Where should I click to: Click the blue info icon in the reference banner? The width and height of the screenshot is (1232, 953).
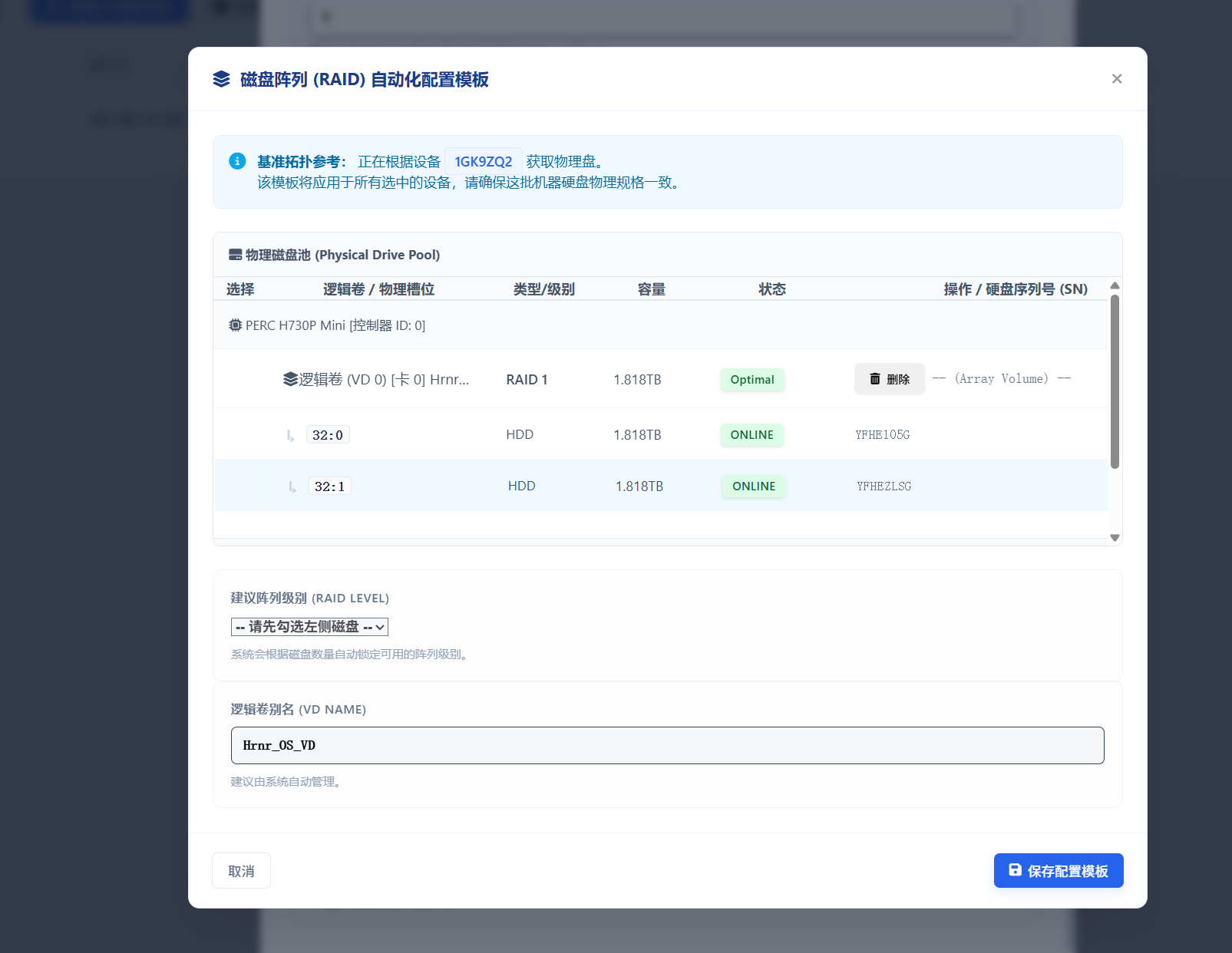(236, 161)
